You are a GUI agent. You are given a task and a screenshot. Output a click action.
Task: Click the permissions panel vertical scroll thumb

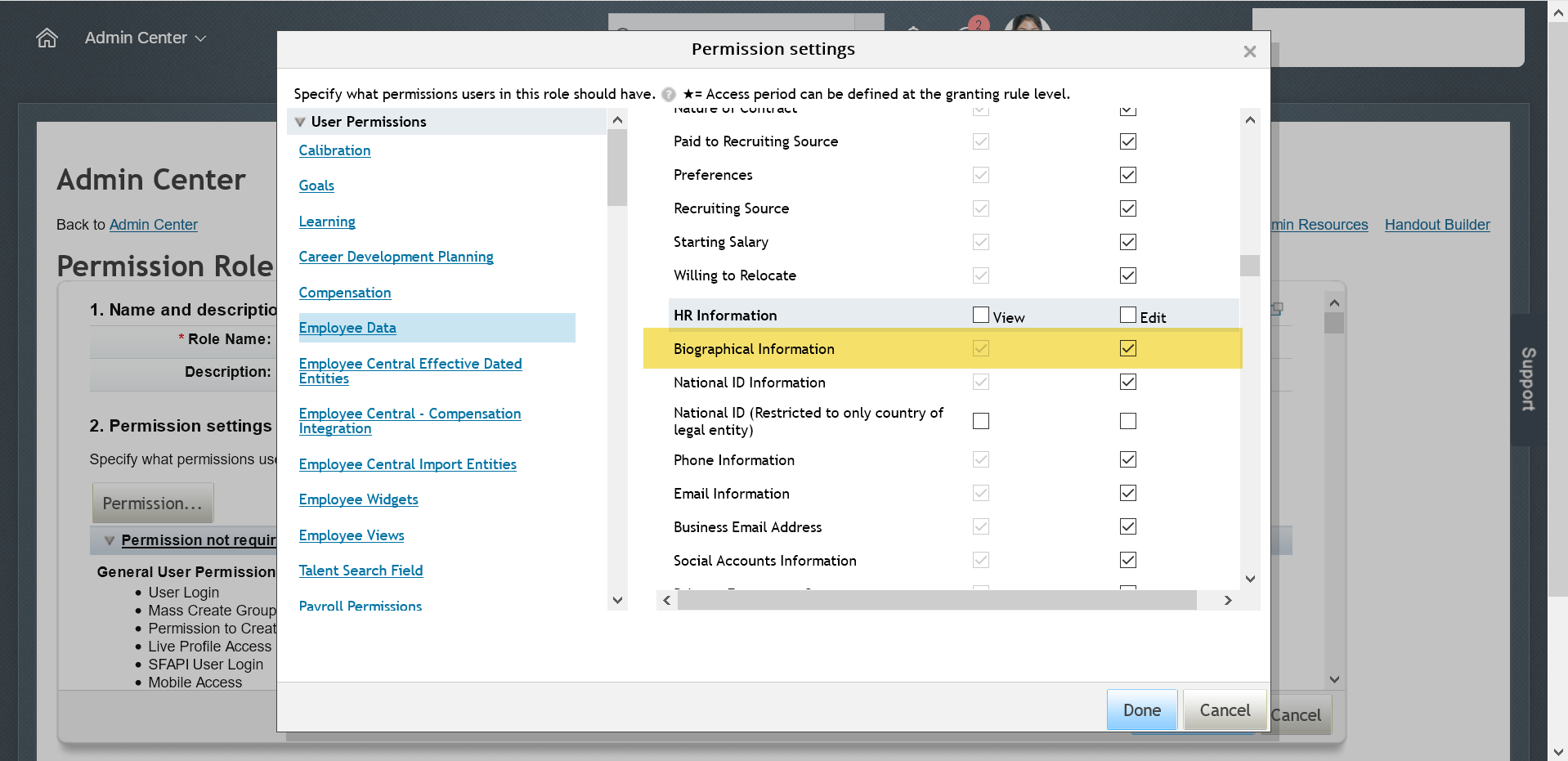tap(1250, 266)
